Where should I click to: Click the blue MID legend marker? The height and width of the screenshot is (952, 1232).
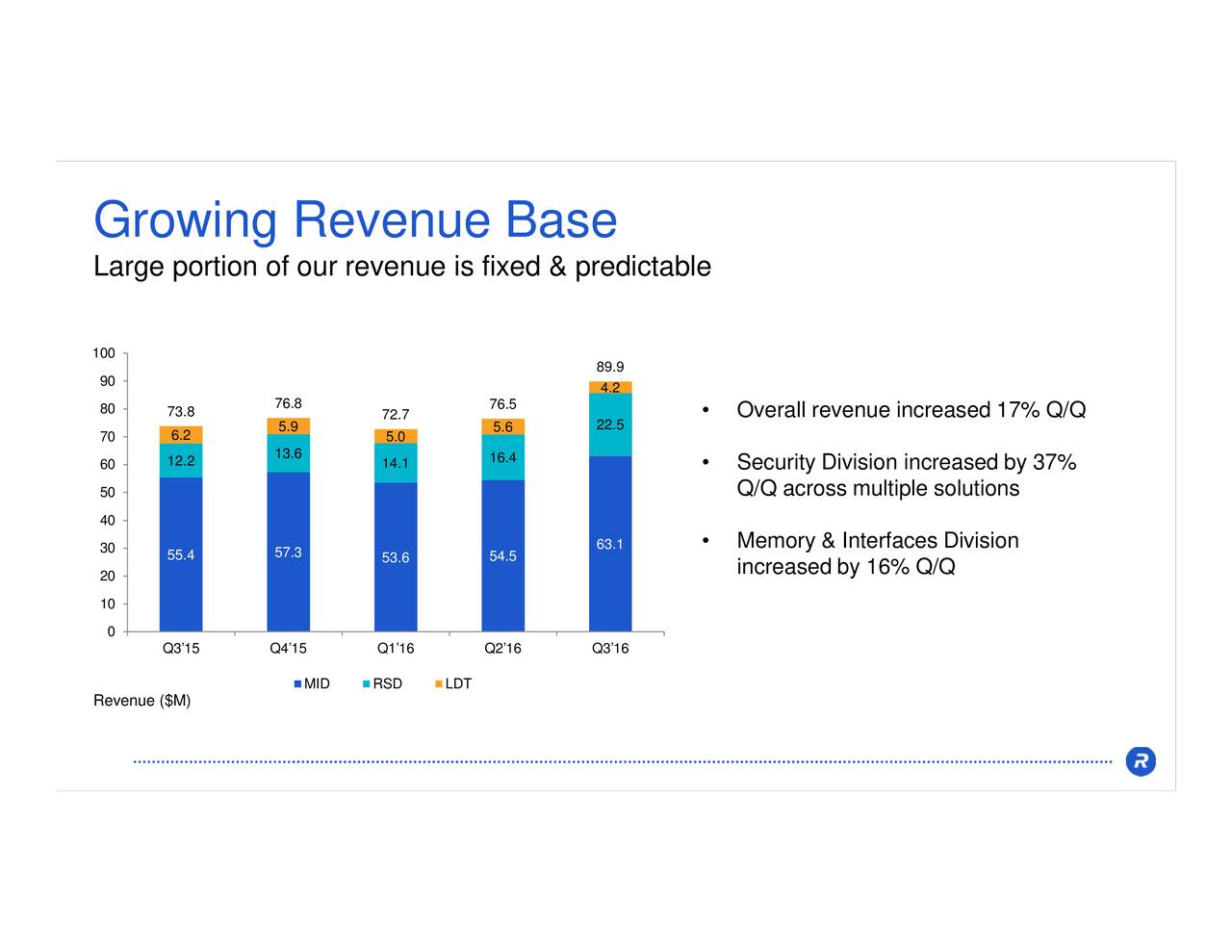click(295, 682)
